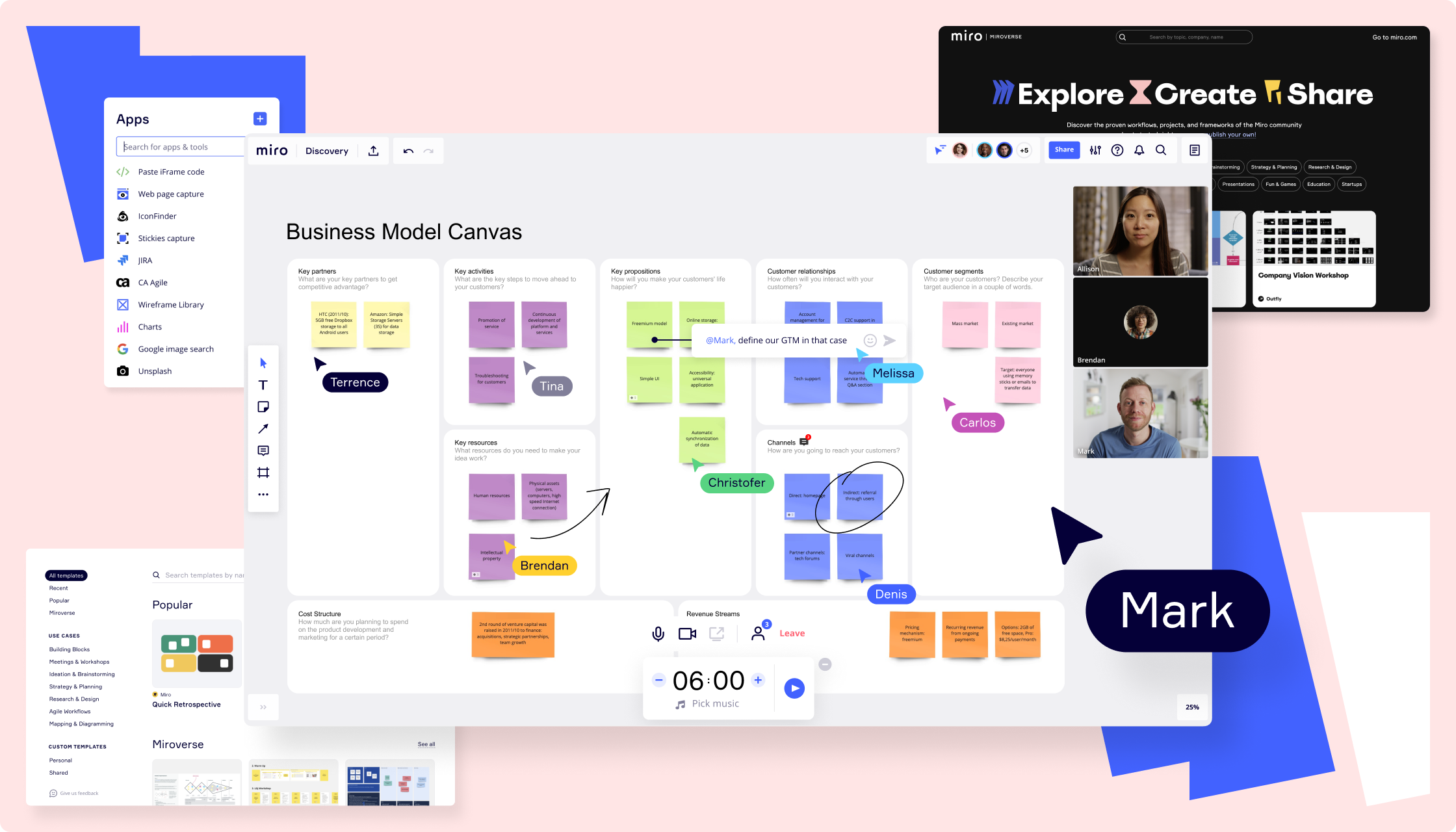
Task: Select the Meetings & Workshops use case
Action: [79, 661]
